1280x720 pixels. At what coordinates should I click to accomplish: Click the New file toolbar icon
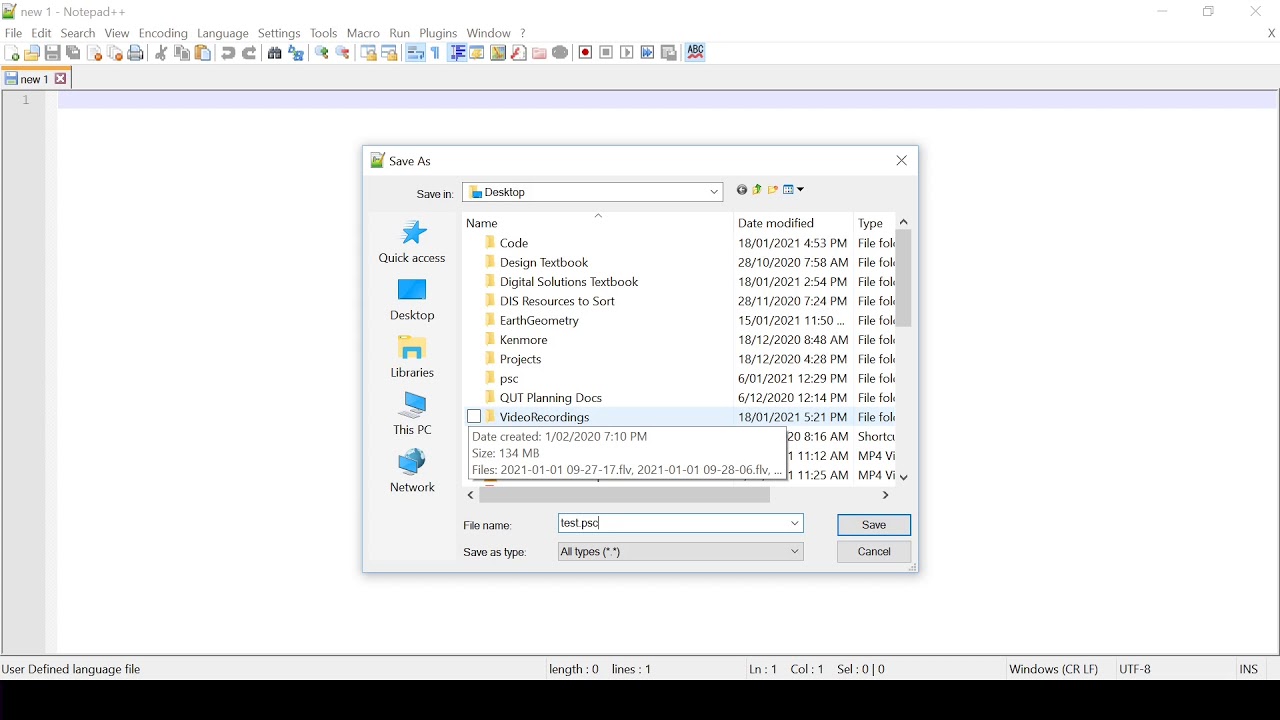(11, 53)
